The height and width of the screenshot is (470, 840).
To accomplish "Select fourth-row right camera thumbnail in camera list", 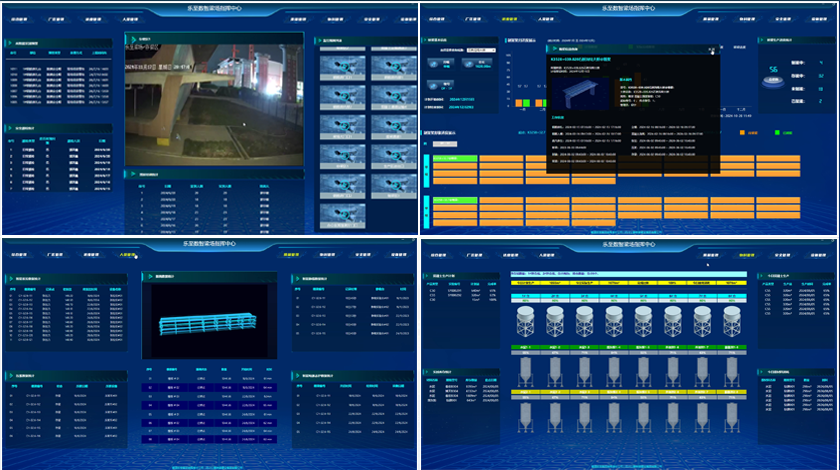I will pos(393,156).
